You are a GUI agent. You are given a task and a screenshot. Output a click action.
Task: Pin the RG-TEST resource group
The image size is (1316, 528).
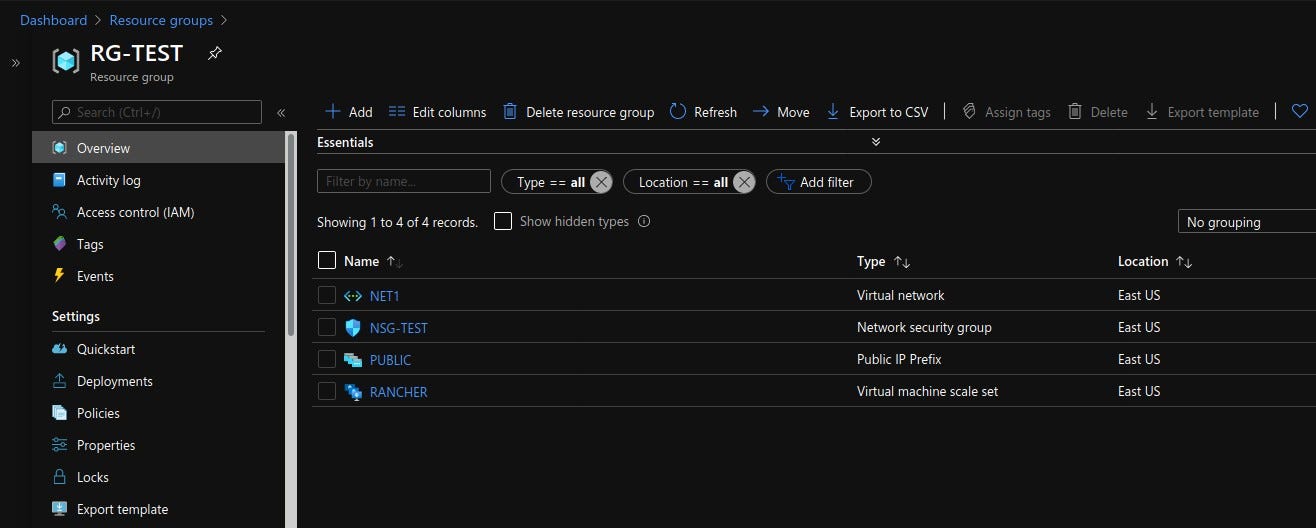[214, 53]
